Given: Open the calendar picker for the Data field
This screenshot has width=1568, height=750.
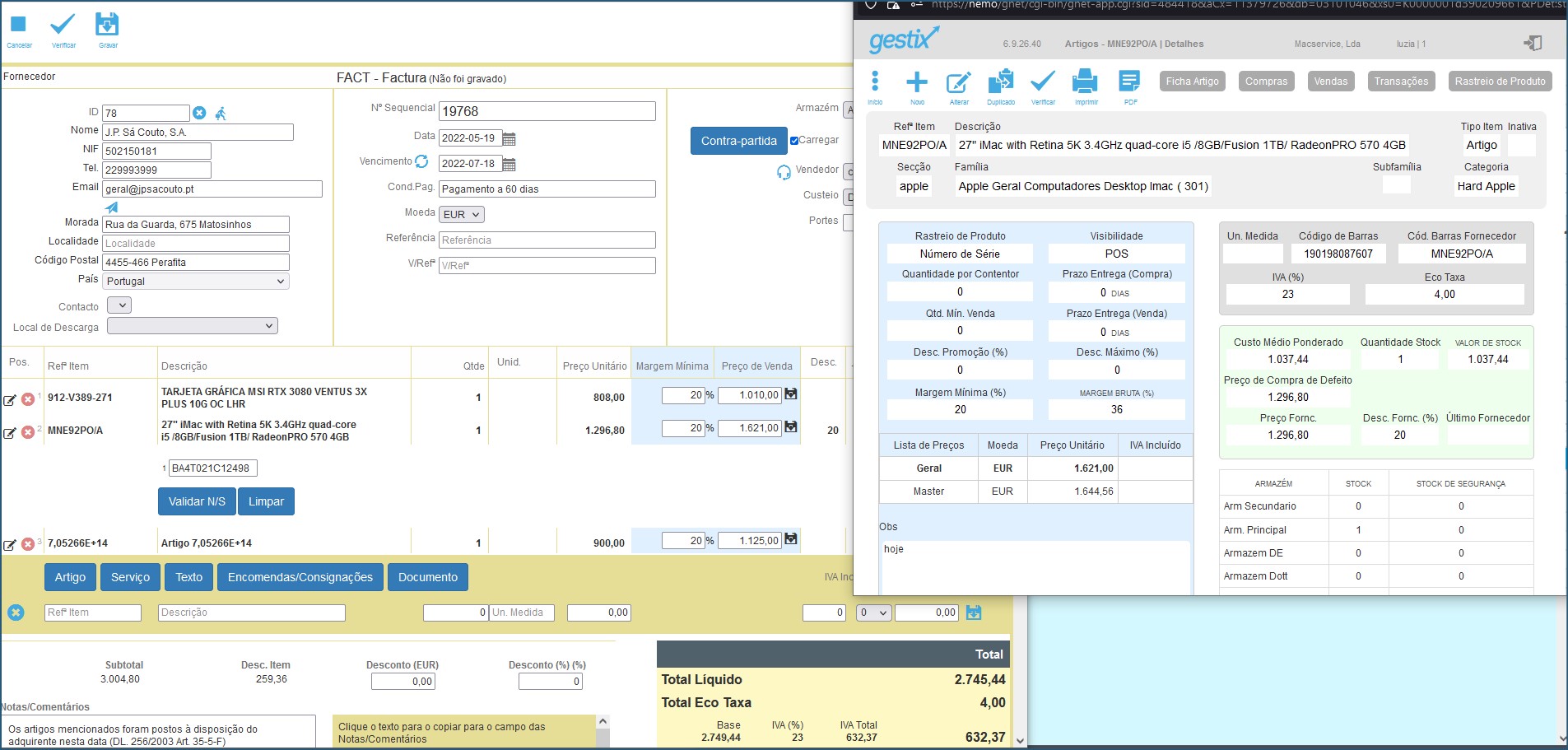Looking at the screenshot, I should pos(509,138).
